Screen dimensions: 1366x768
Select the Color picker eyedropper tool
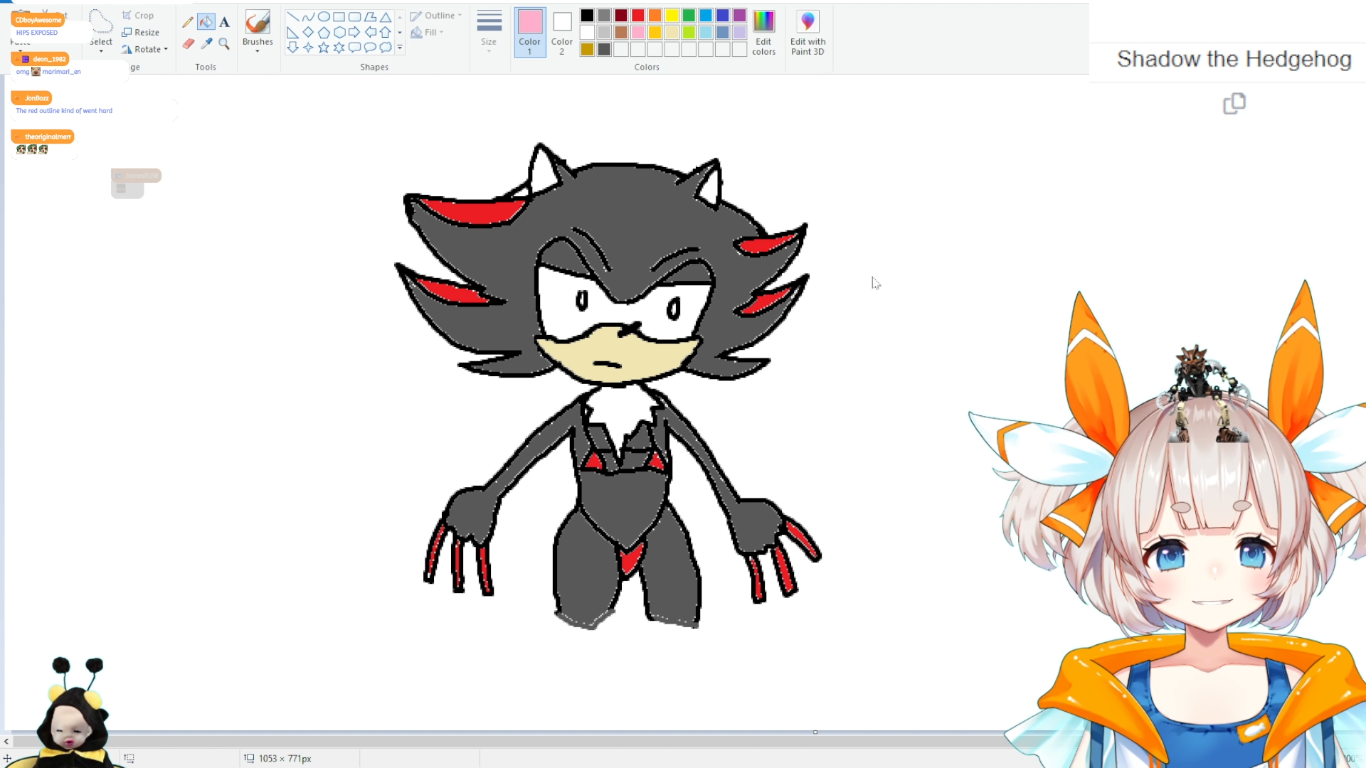pos(206,43)
